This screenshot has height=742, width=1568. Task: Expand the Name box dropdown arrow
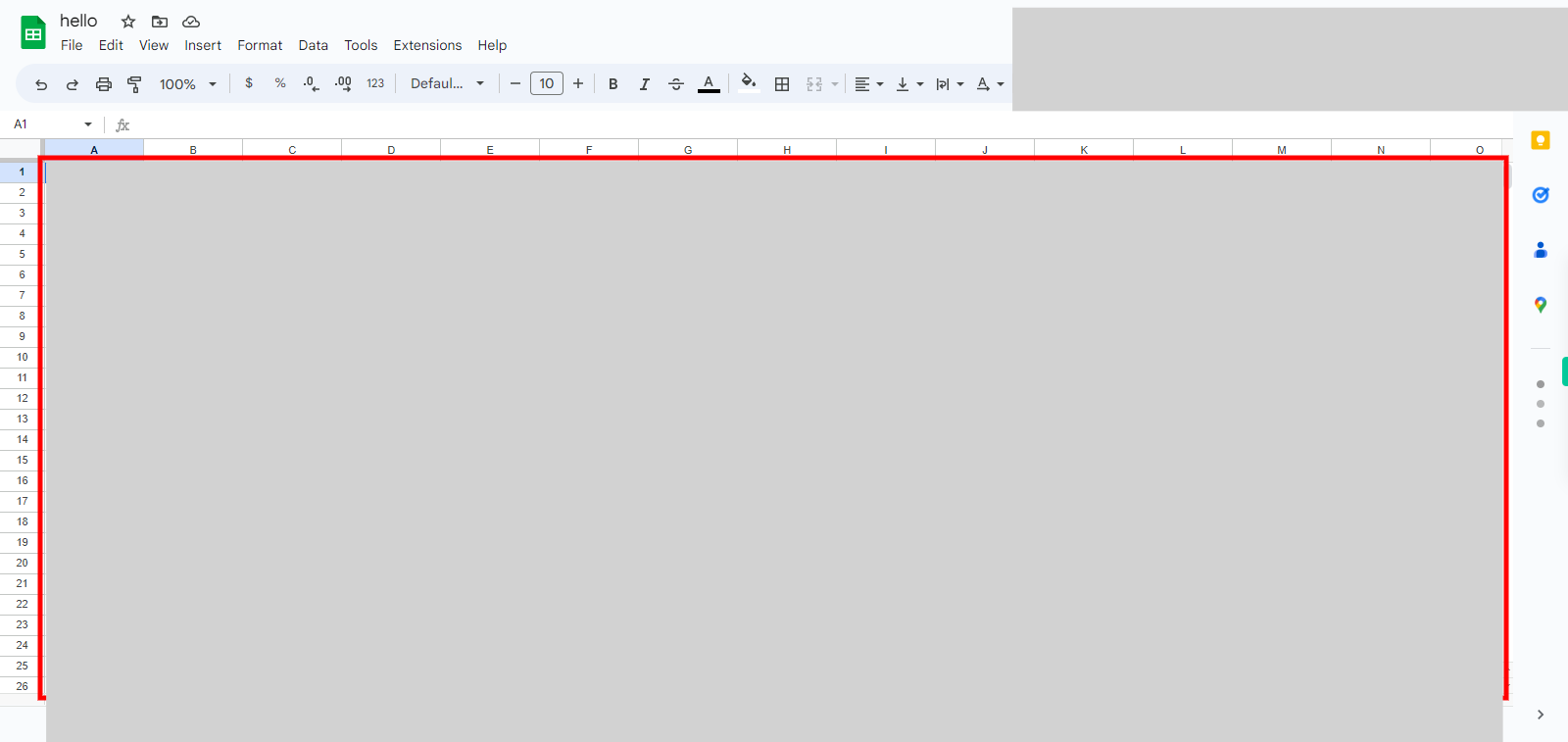pyautogui.click(x=88, y=124)
